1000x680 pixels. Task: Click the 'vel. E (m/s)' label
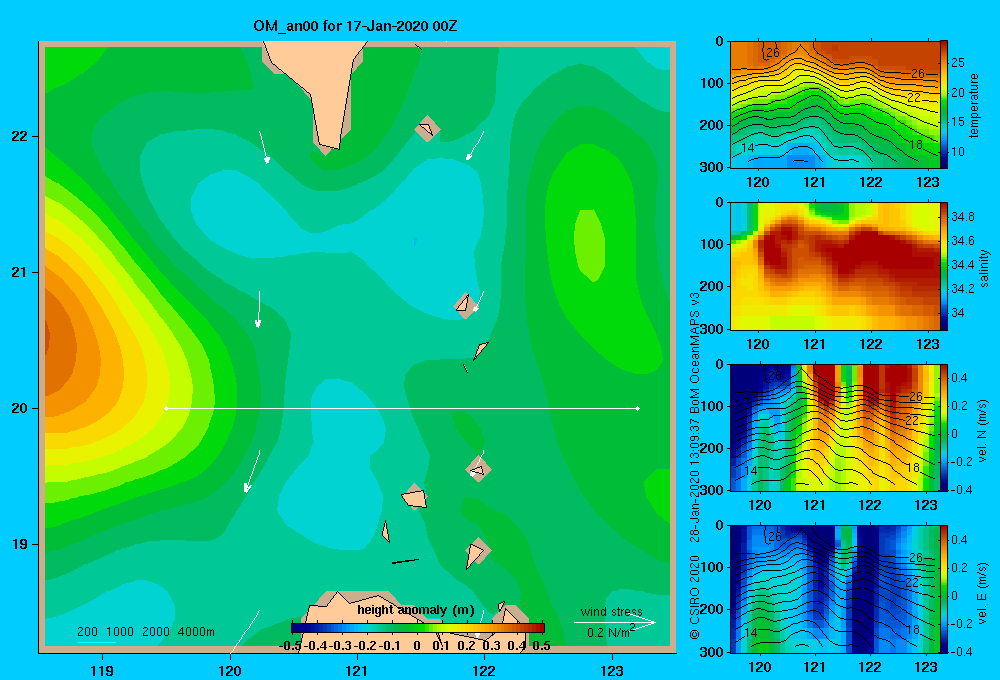(983, 592)
